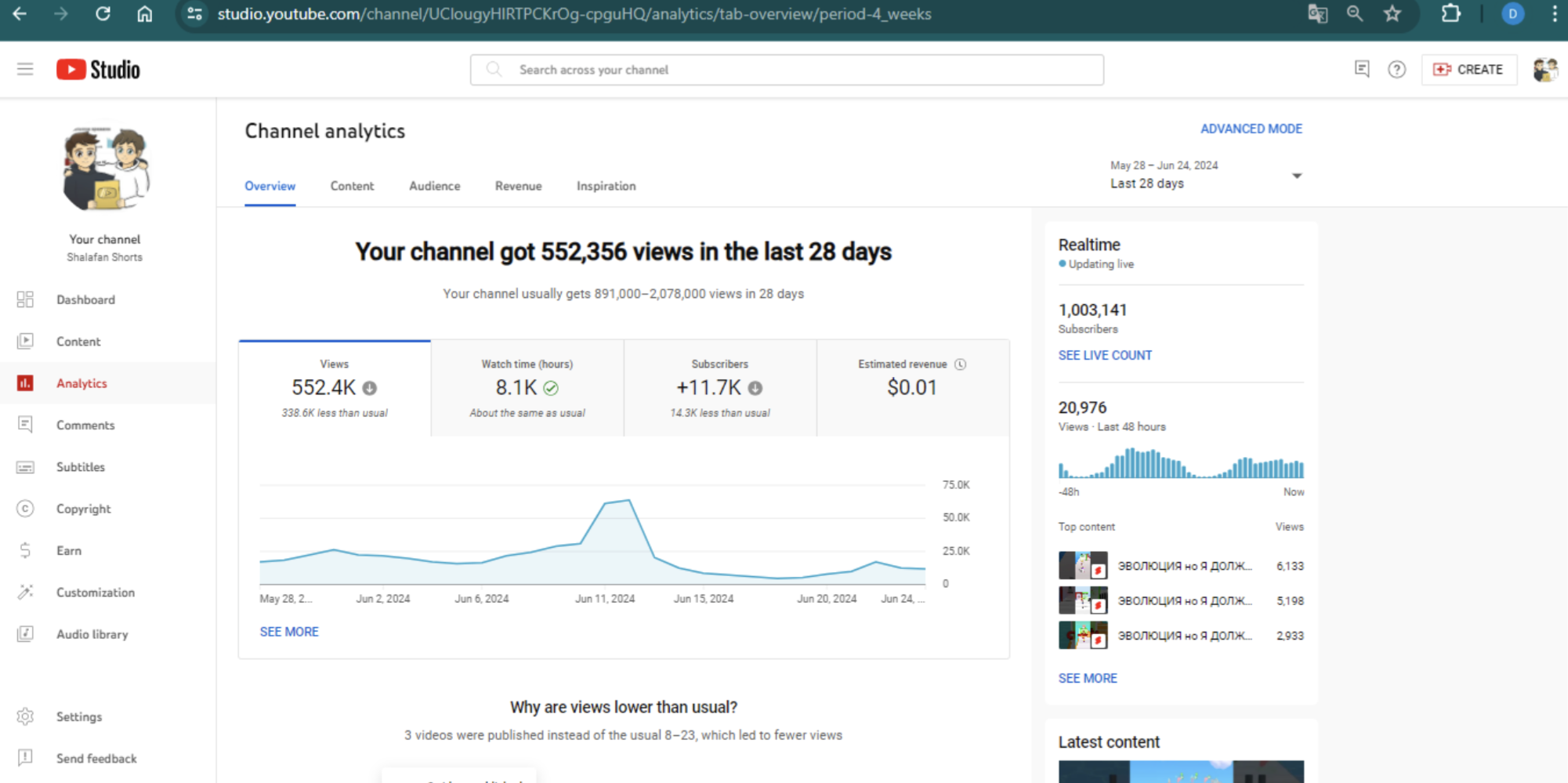Image resolution: width=1568 pixels, height=783 pixels.
Task: Click the browser forward arrow
Action: click(x=61, y=13)
